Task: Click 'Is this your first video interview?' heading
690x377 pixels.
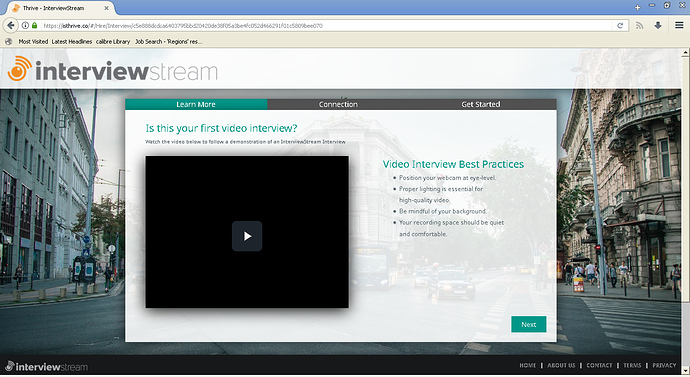Action: click(x=221, y=128)
